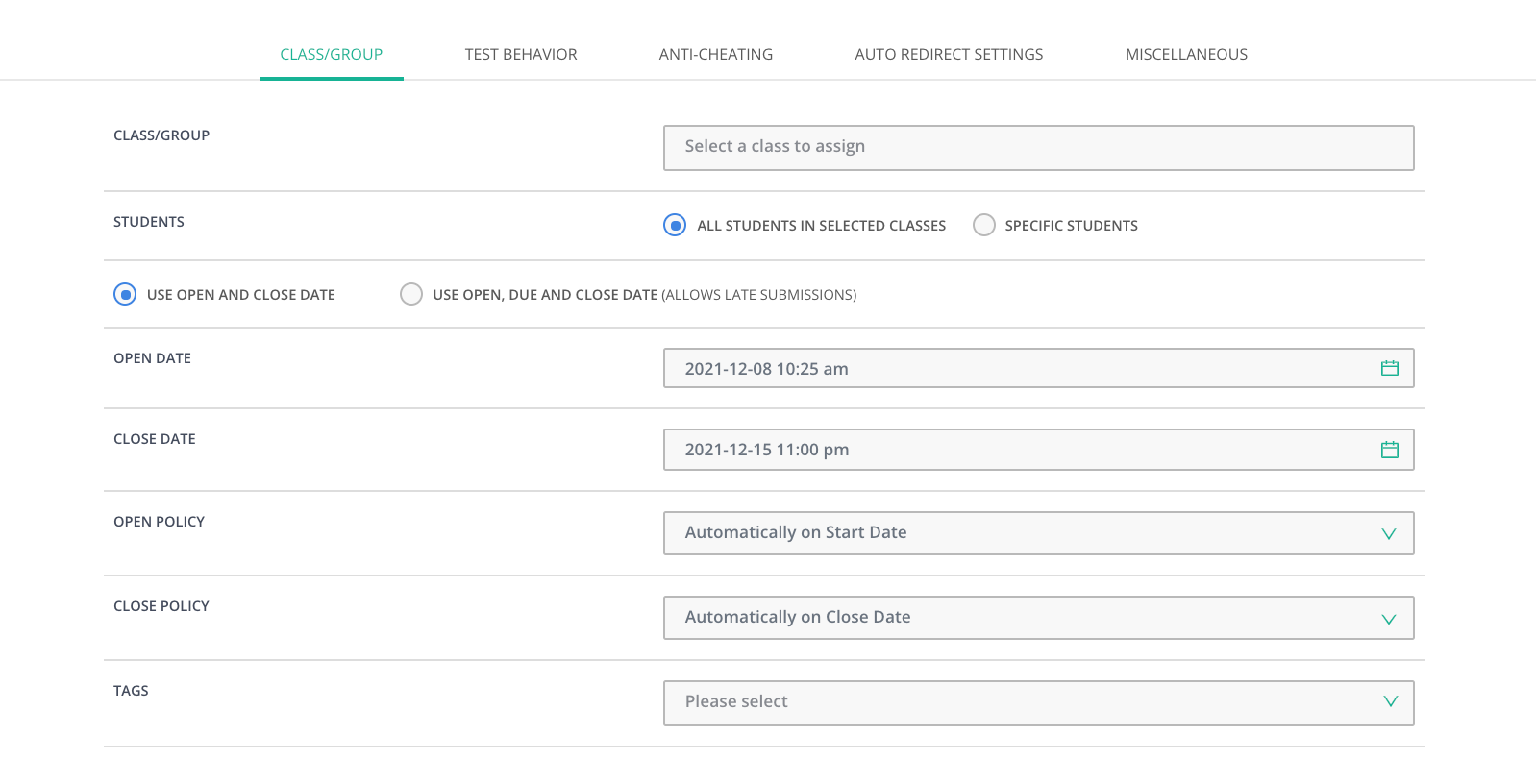Expand the Close Policy dropdown
This screenshot has height=784, width=1536.
[x=1038, y=618]
